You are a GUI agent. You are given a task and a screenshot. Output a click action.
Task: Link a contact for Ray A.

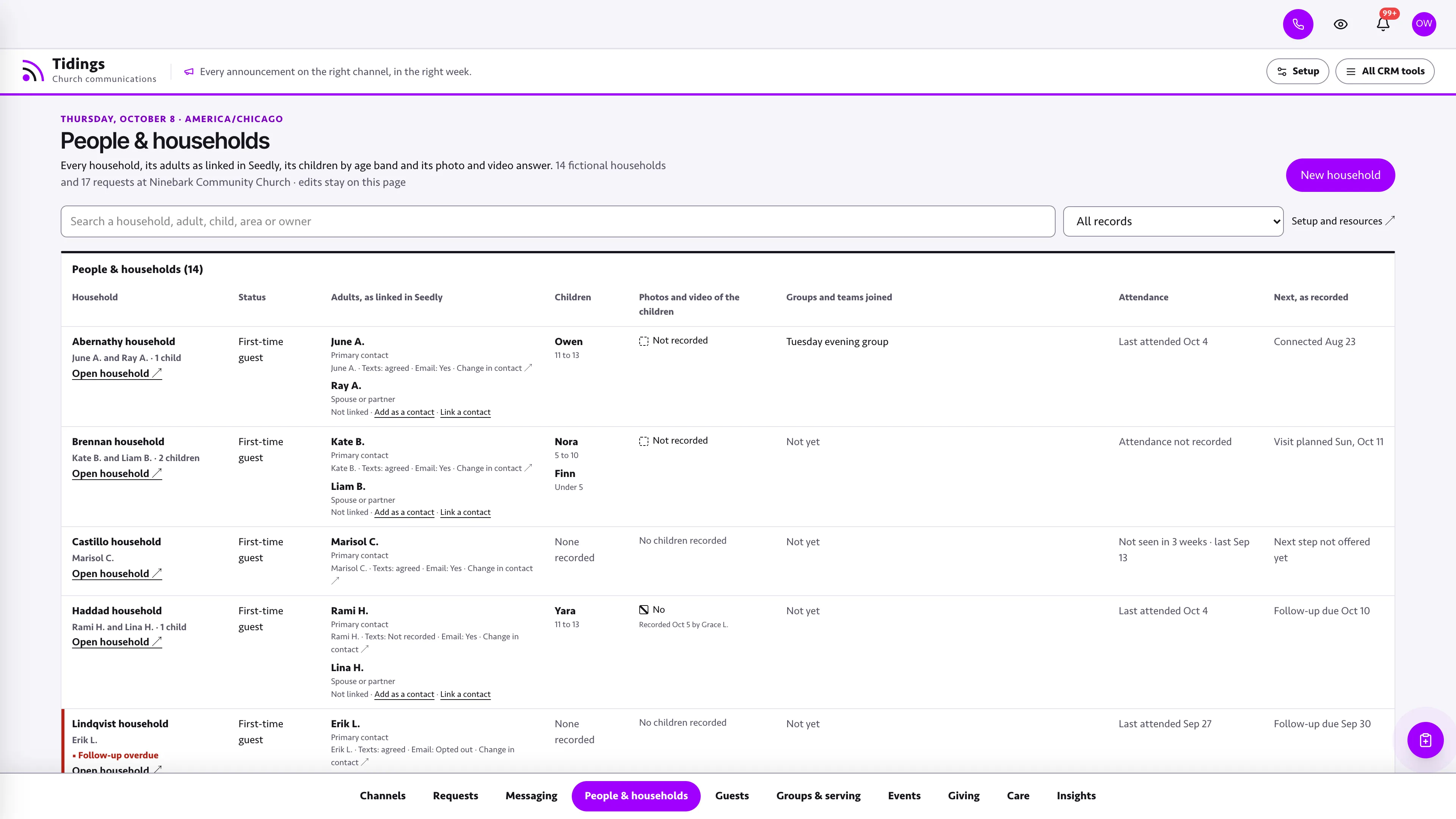point(465,412)
